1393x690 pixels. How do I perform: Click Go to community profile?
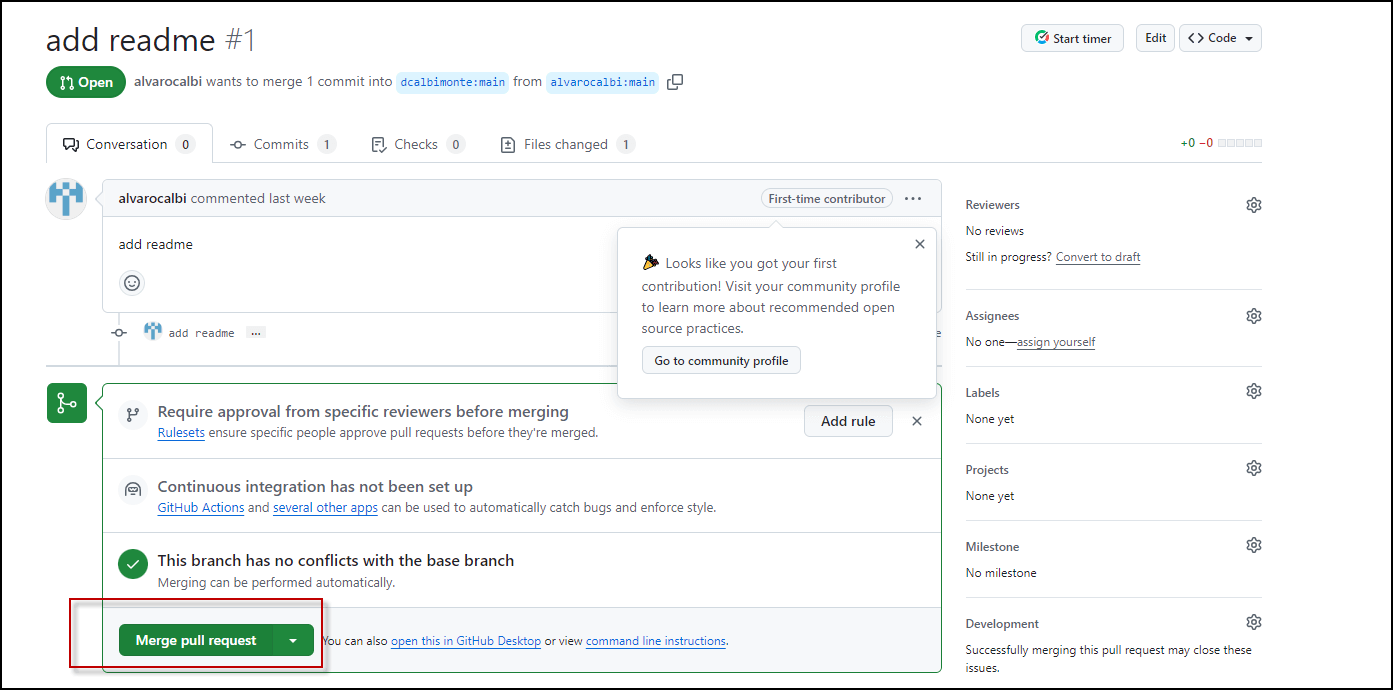pos(721,360)
